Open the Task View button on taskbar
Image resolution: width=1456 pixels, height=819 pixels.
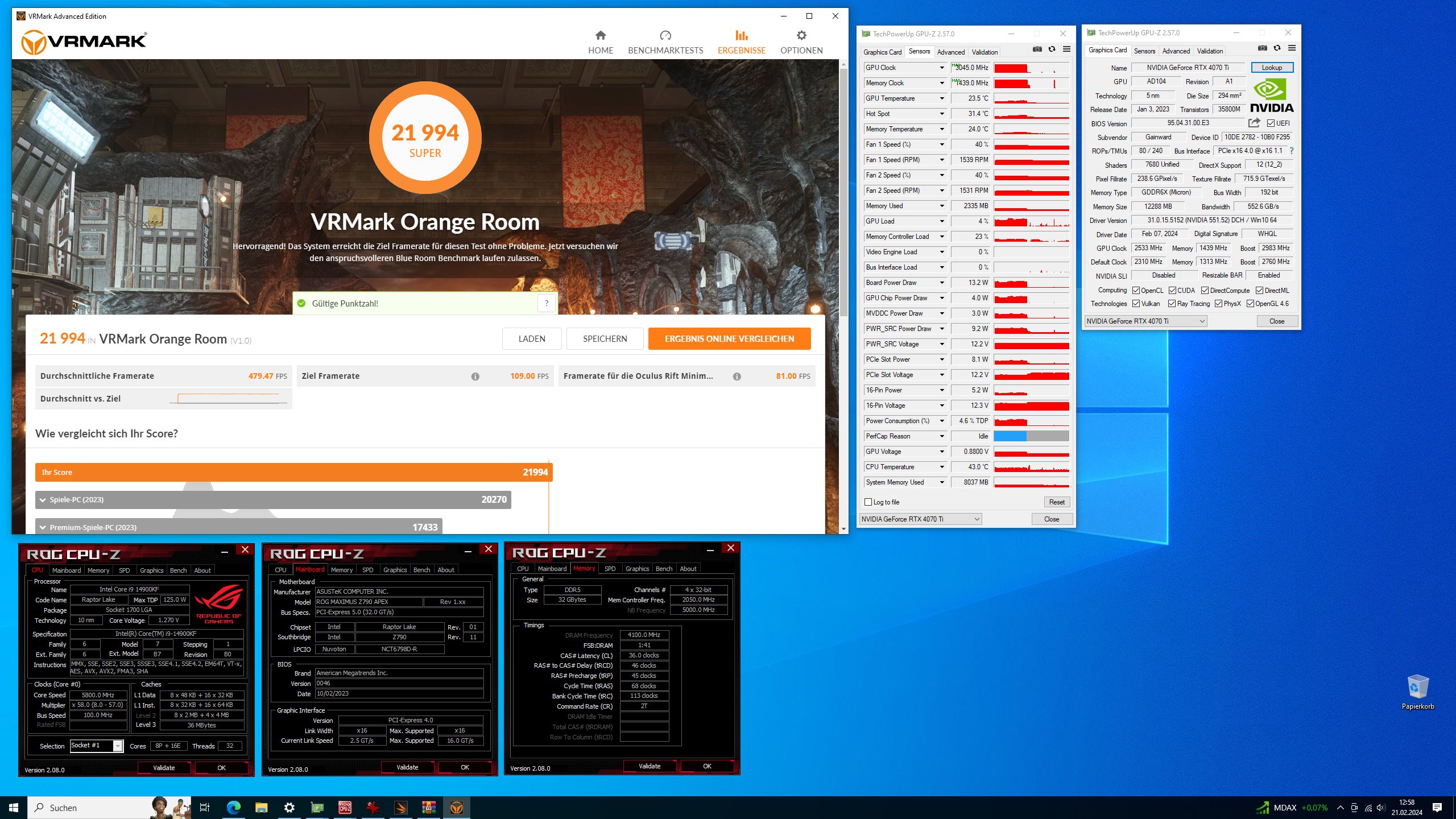point(205,808)
